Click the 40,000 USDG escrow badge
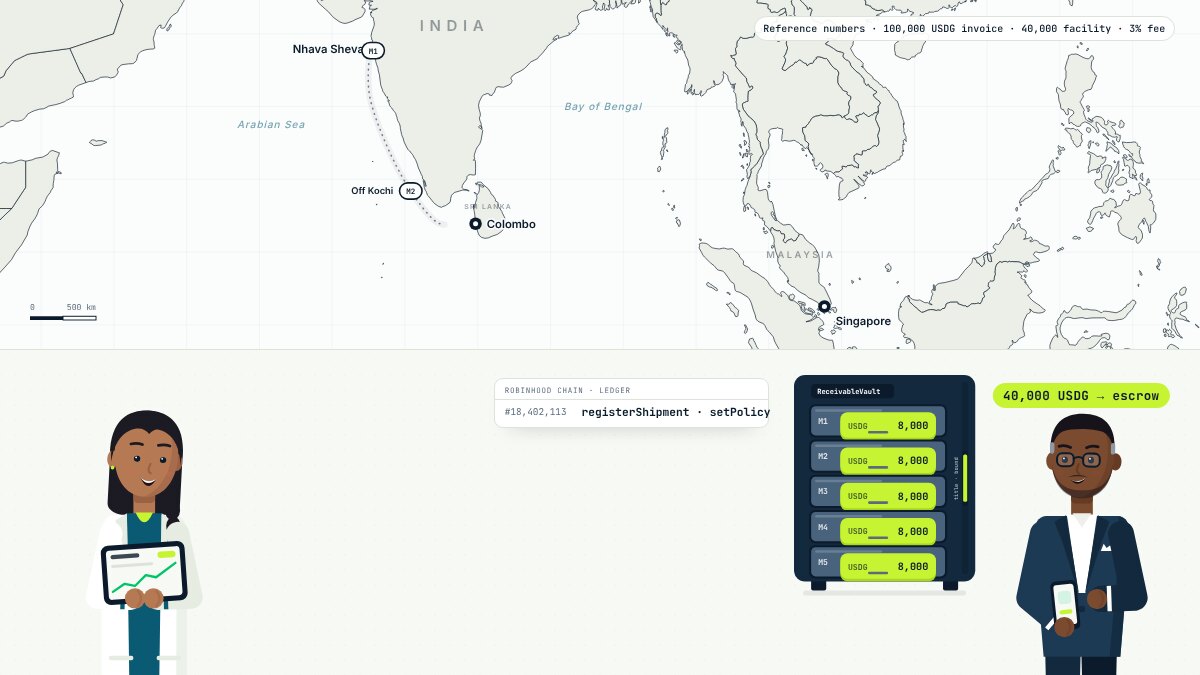This screenshot has height=675, width=1200. point(1081,396)
